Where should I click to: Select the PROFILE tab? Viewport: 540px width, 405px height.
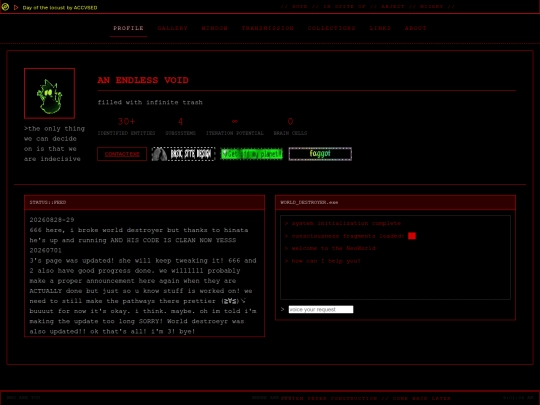coord(128,28)
